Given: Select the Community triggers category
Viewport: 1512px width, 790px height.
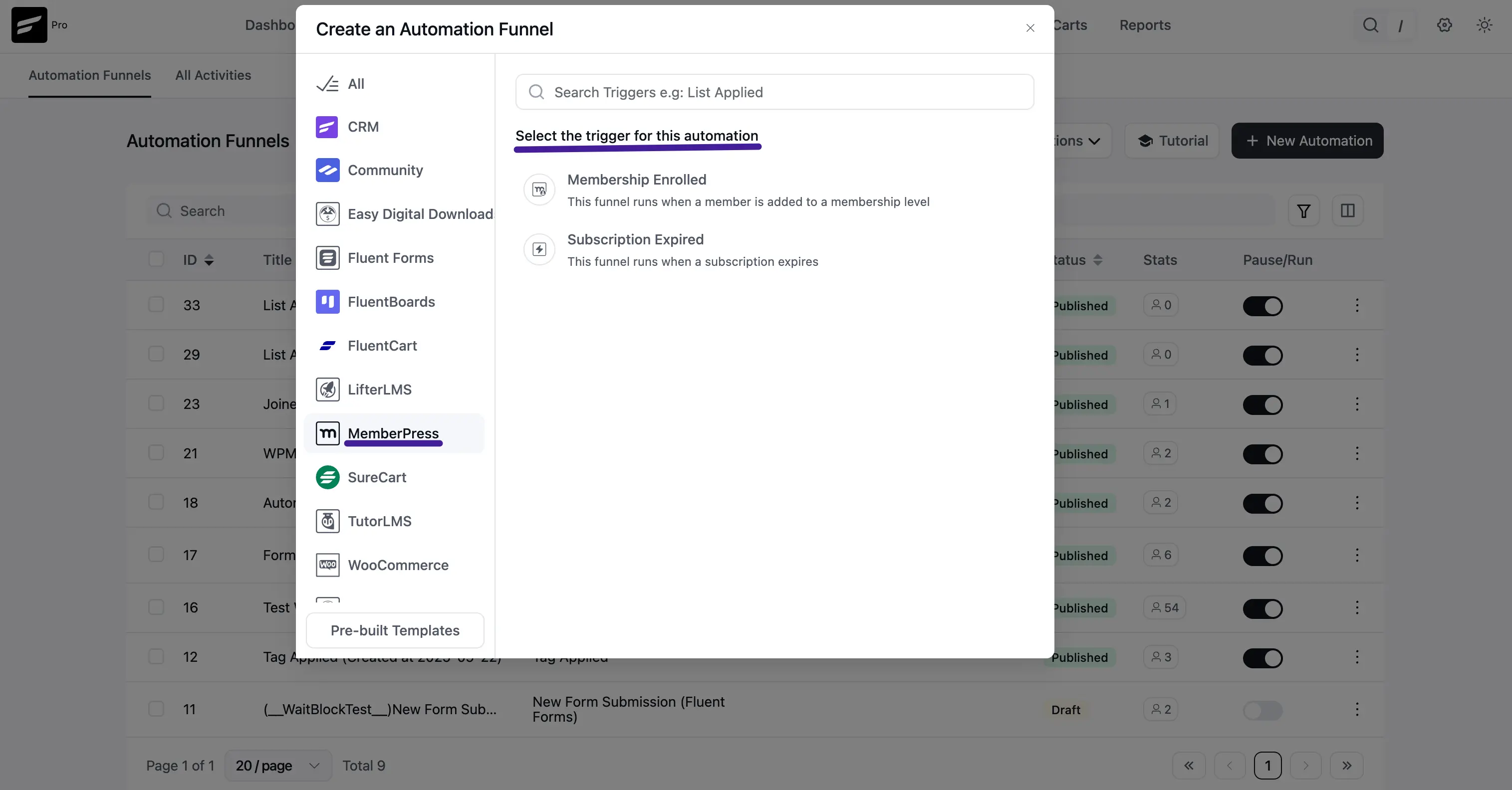Looking at the screenshot, I should (394, 170).
